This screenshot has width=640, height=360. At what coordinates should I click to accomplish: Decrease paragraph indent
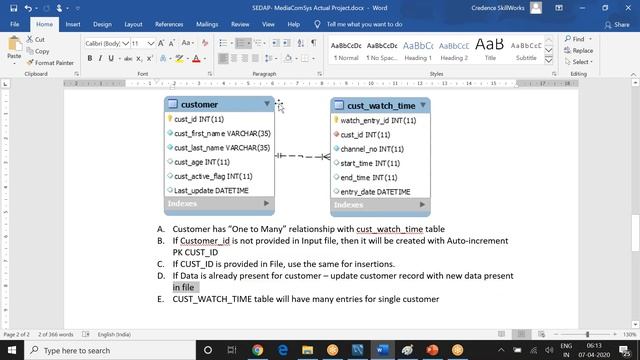point(276,43)
